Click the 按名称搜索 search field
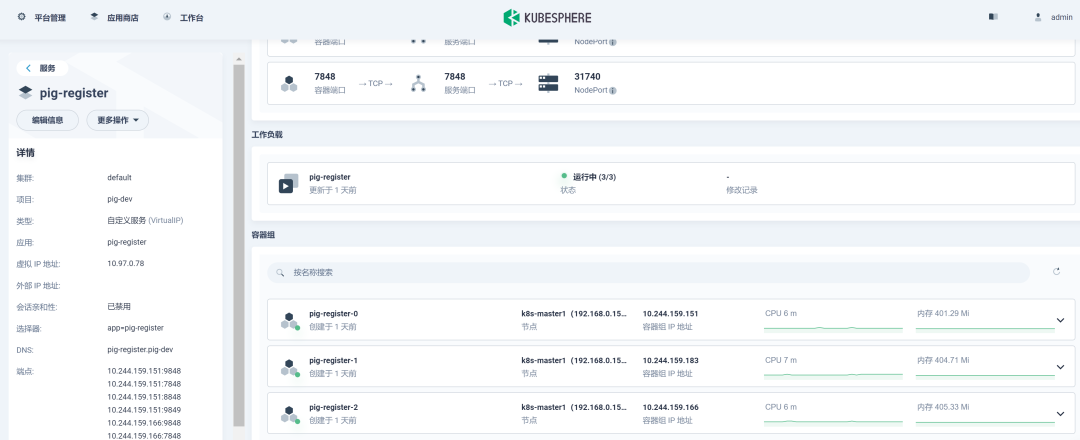This screenshot has height=440, width=1080. click(650, 272)
